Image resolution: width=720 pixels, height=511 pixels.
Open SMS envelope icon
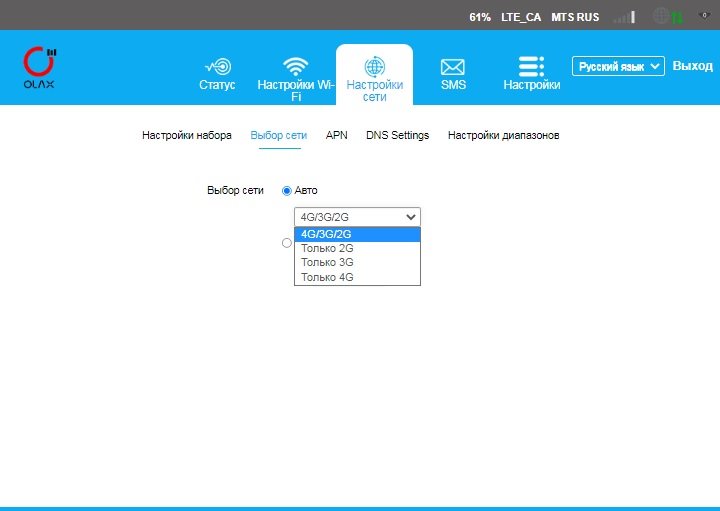coord(453,67)
